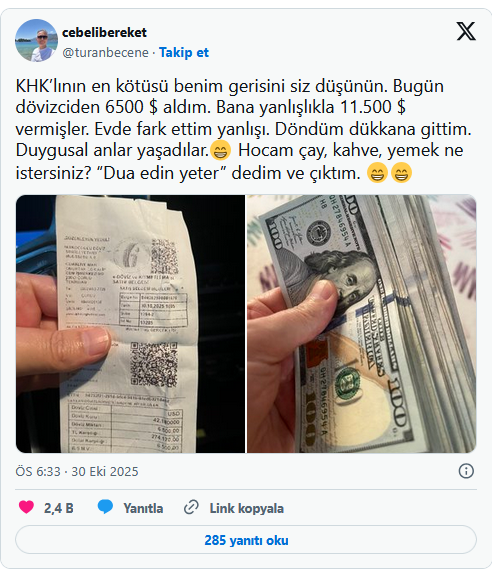Viewport: 501px width, 580px height.
Task: Open the hundred dollar bills photo
Action: pyautogui.click(x=362, y=324)
